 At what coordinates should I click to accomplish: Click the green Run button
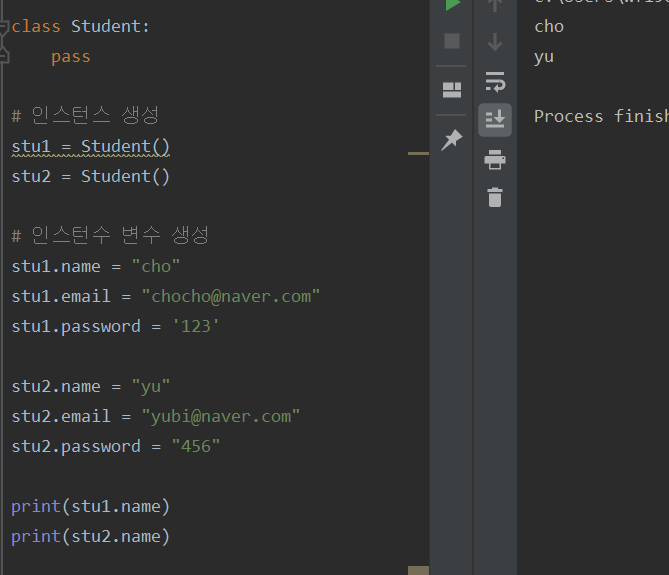point(452,4)
